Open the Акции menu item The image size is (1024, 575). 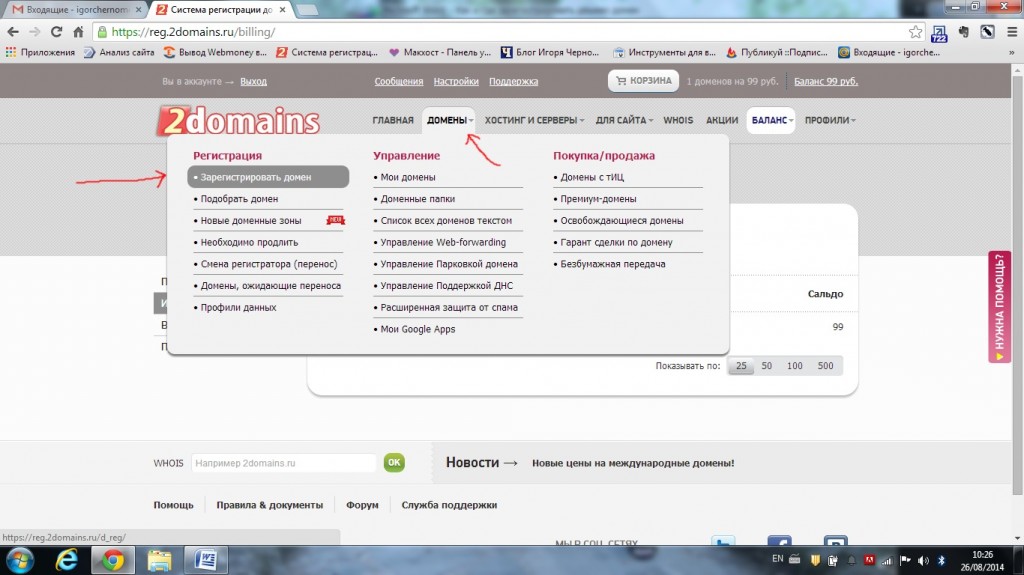(722, 120)
